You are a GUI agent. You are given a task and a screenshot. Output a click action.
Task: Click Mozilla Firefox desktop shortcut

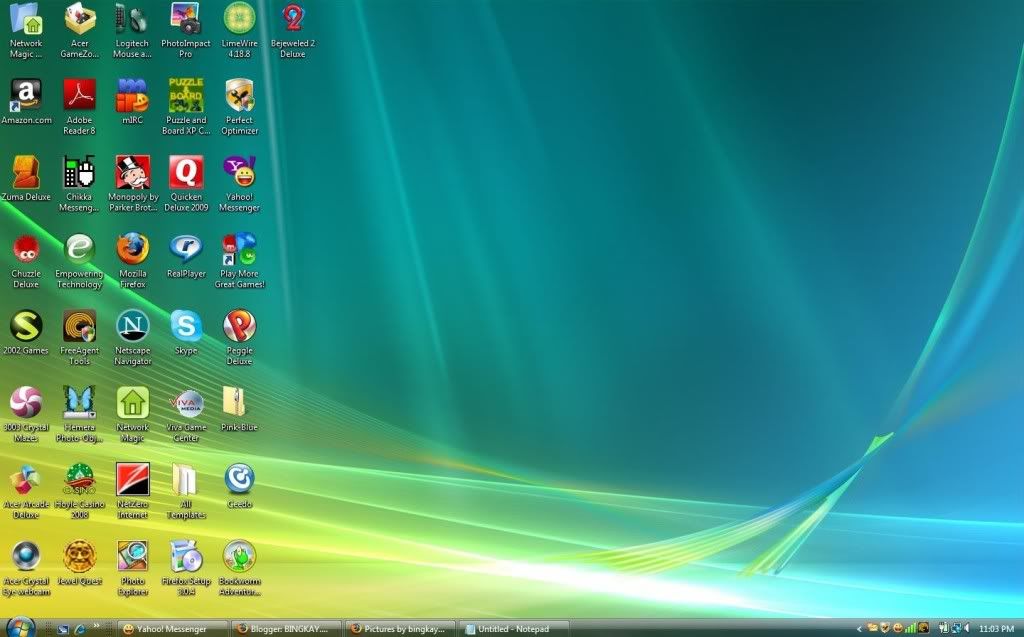click(133, 261)
